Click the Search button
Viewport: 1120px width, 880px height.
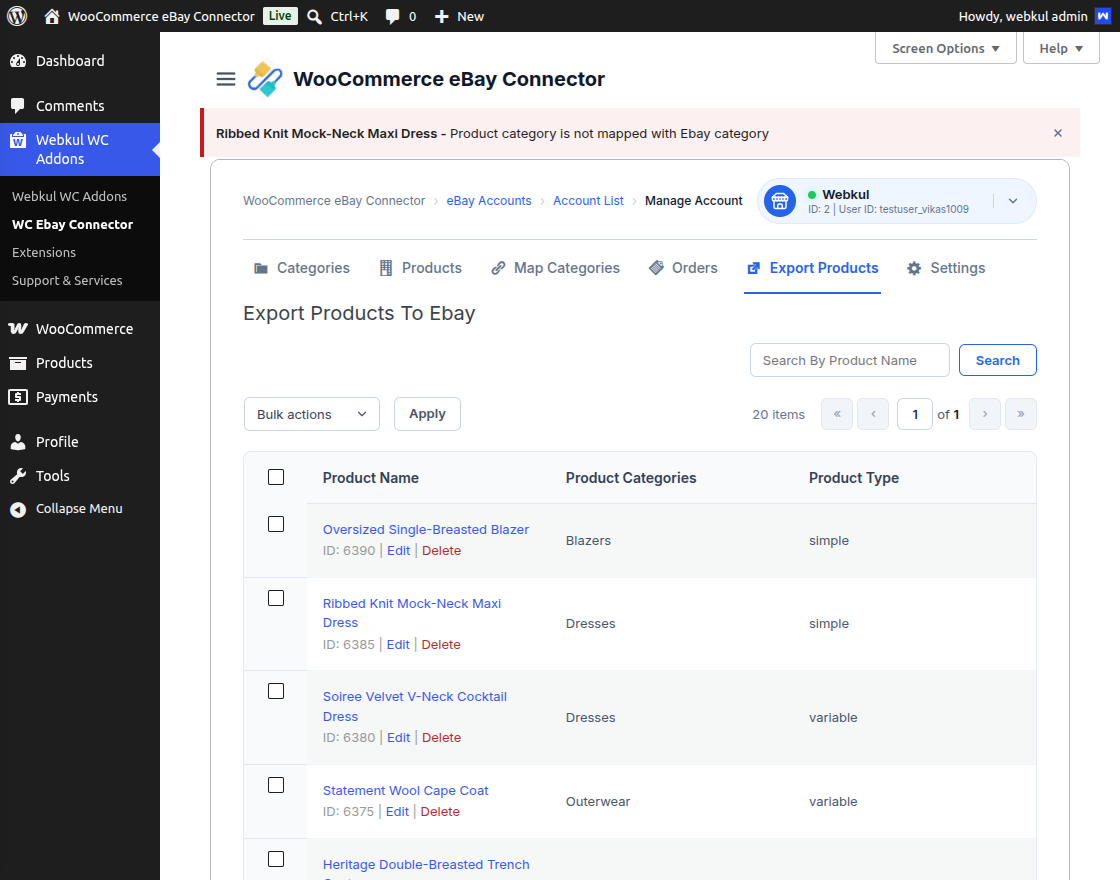point(997,360)
